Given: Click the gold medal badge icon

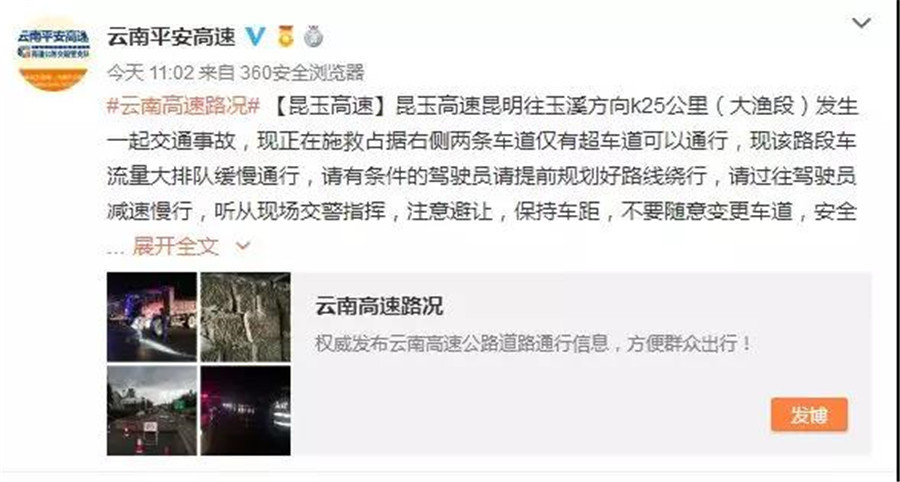Looking at the screenshot, I should (285, 37).
